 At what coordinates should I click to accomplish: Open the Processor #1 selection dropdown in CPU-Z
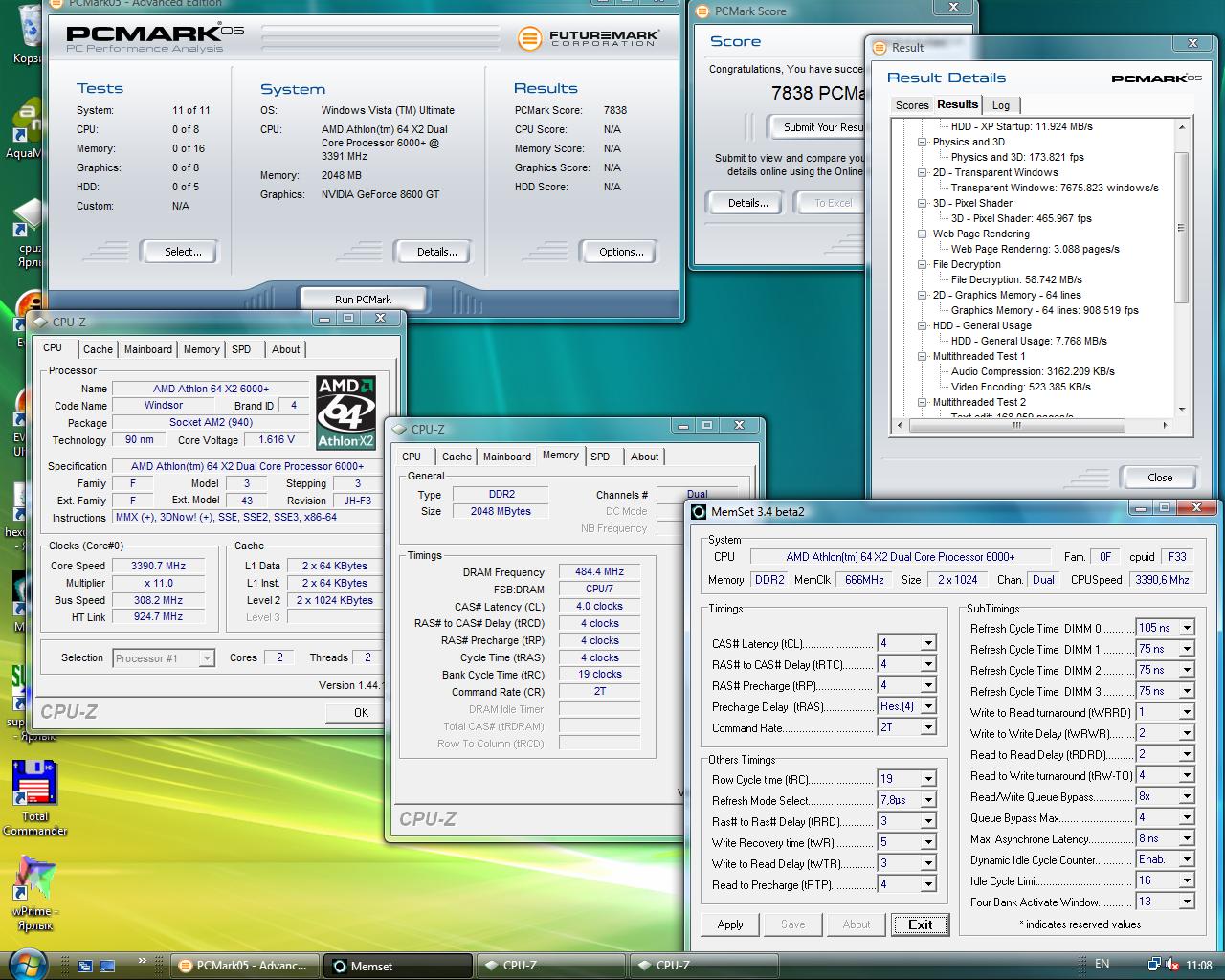click(x=207, y=657)
